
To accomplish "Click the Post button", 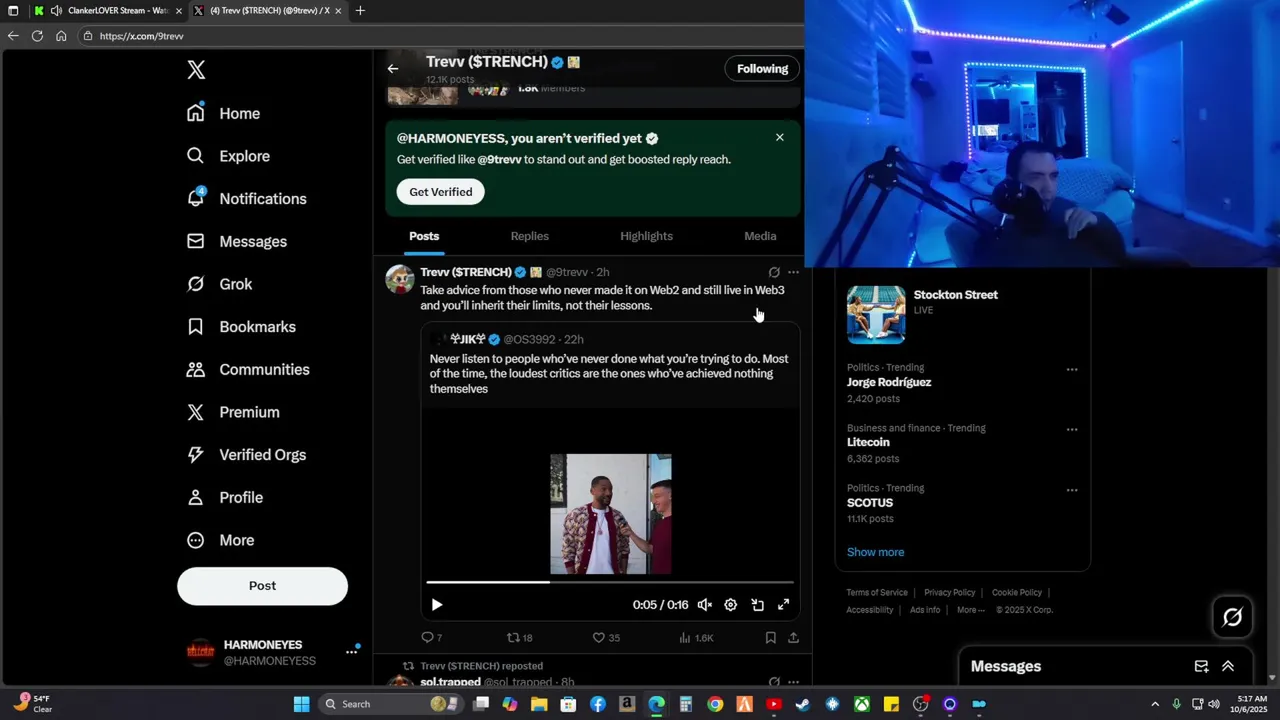I will (x=262, y=586).
